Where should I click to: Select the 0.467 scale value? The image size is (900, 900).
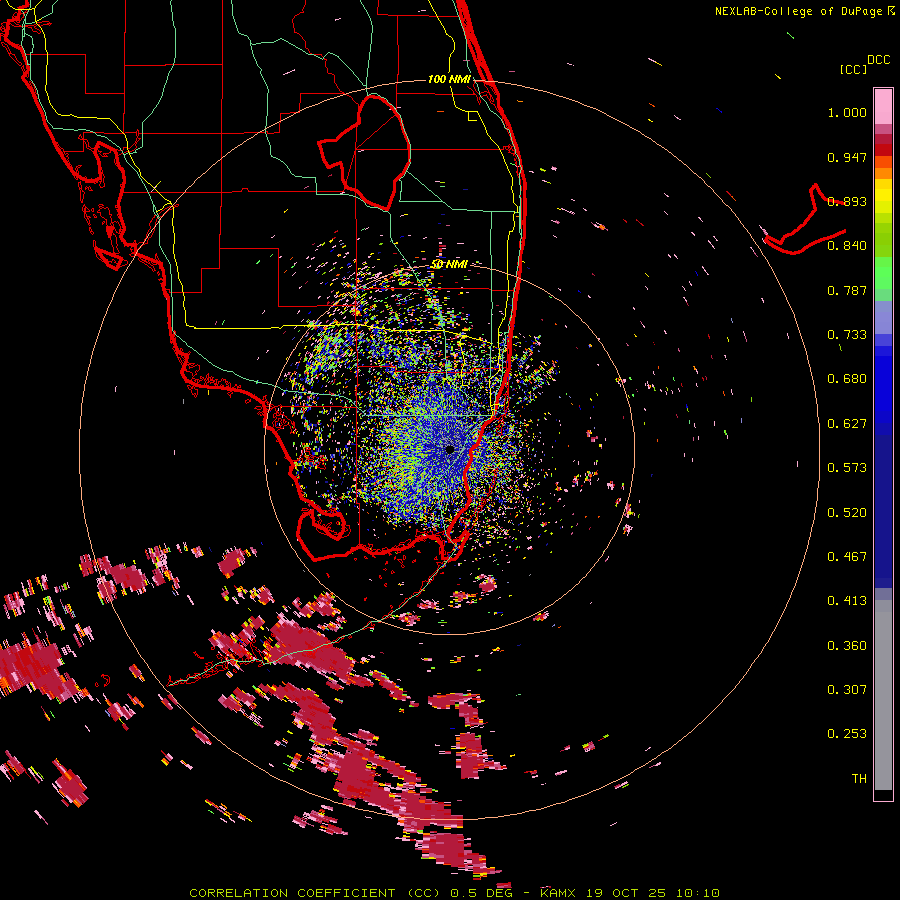pos(847,557)
